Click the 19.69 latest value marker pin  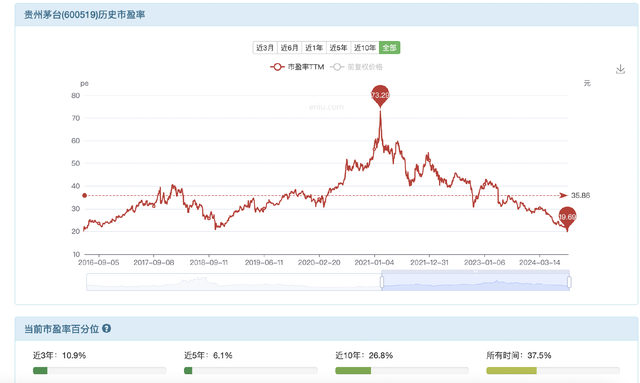567,218
